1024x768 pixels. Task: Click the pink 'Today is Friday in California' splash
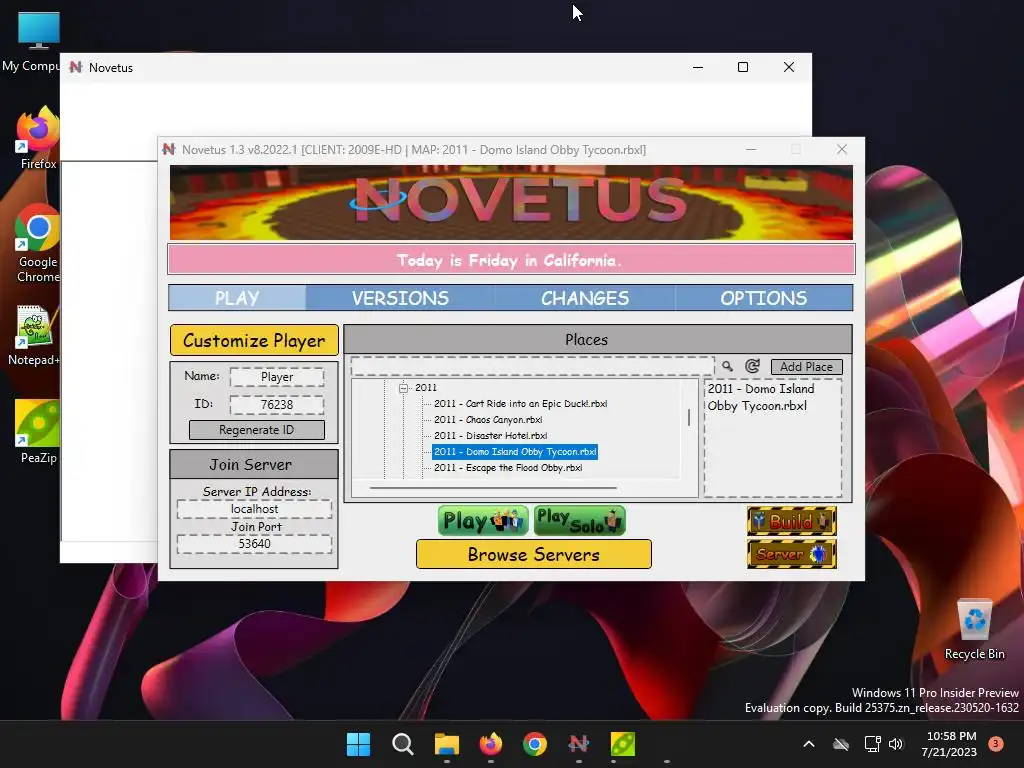point(511,260)
